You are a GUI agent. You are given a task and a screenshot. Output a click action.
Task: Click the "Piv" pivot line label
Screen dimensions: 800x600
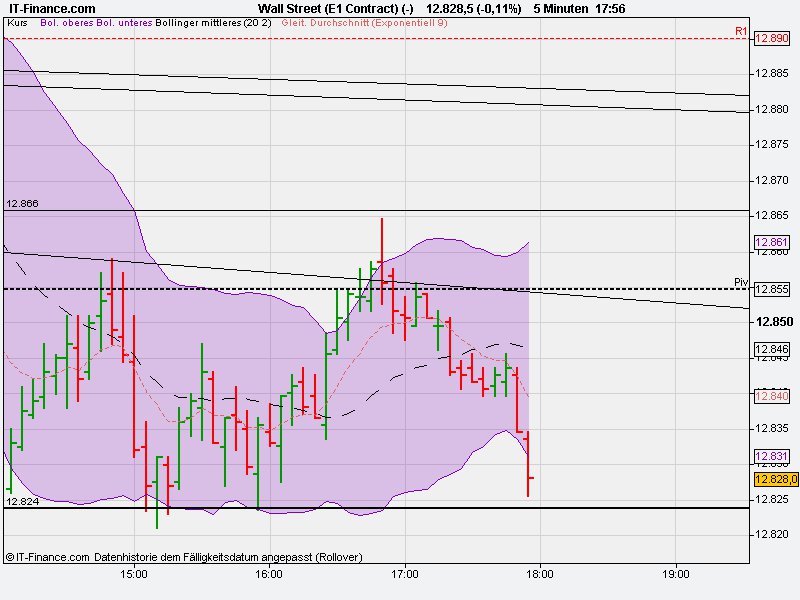pos(741,282)
